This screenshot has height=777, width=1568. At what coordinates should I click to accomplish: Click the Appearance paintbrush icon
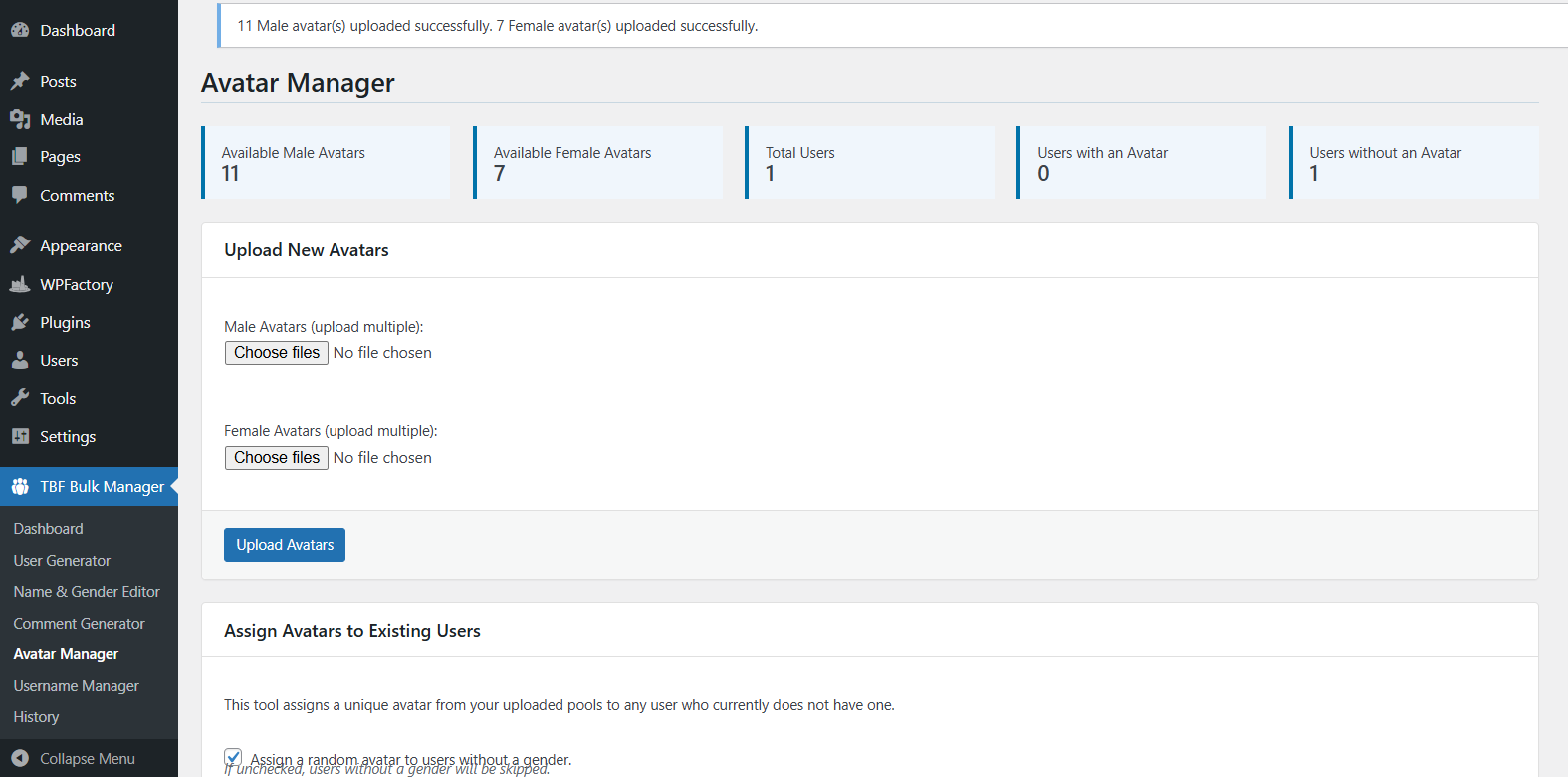[20, 245]
